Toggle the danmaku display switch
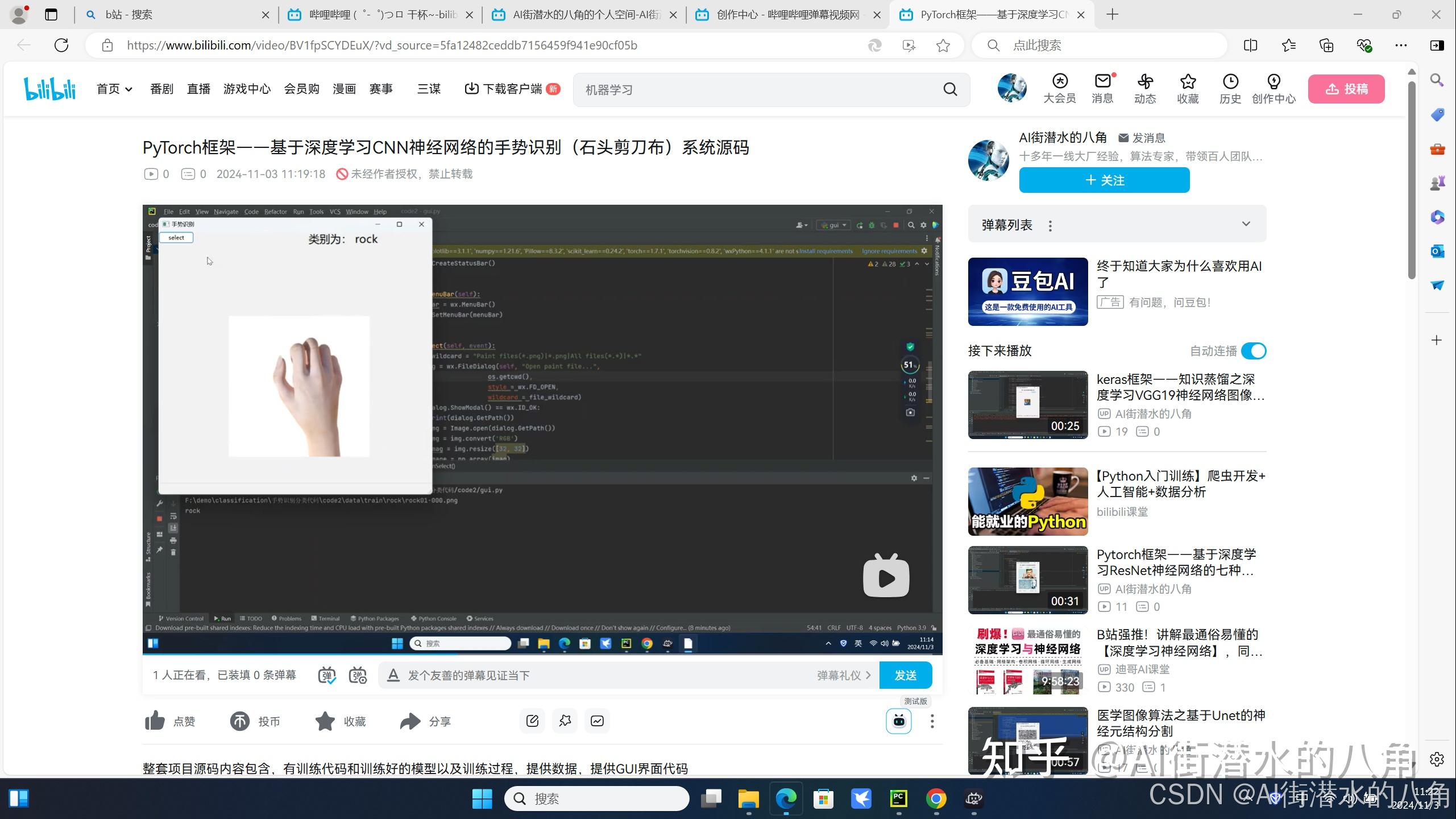1456x819 pixels. [x=326, y=675]
